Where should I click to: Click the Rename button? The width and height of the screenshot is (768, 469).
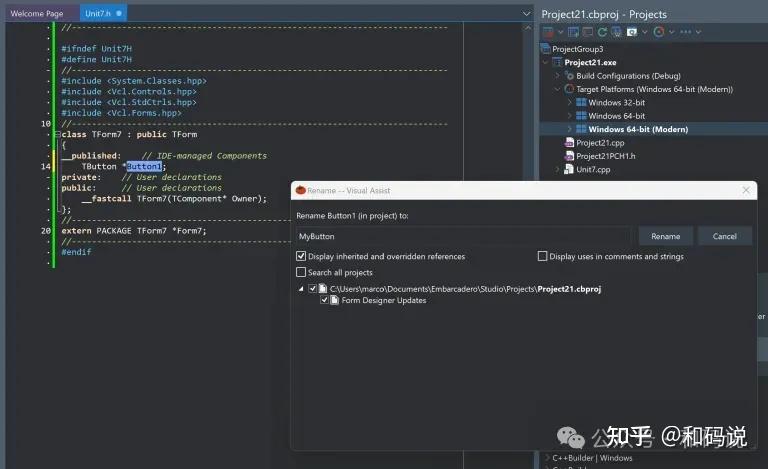[x=666, y=236]
